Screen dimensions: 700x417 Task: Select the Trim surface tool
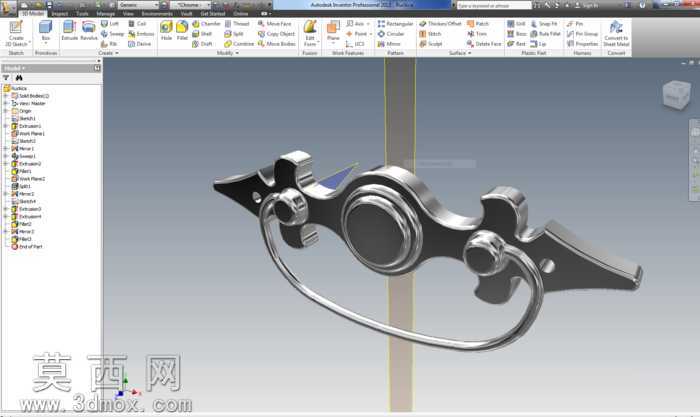(x=477, y=34)
